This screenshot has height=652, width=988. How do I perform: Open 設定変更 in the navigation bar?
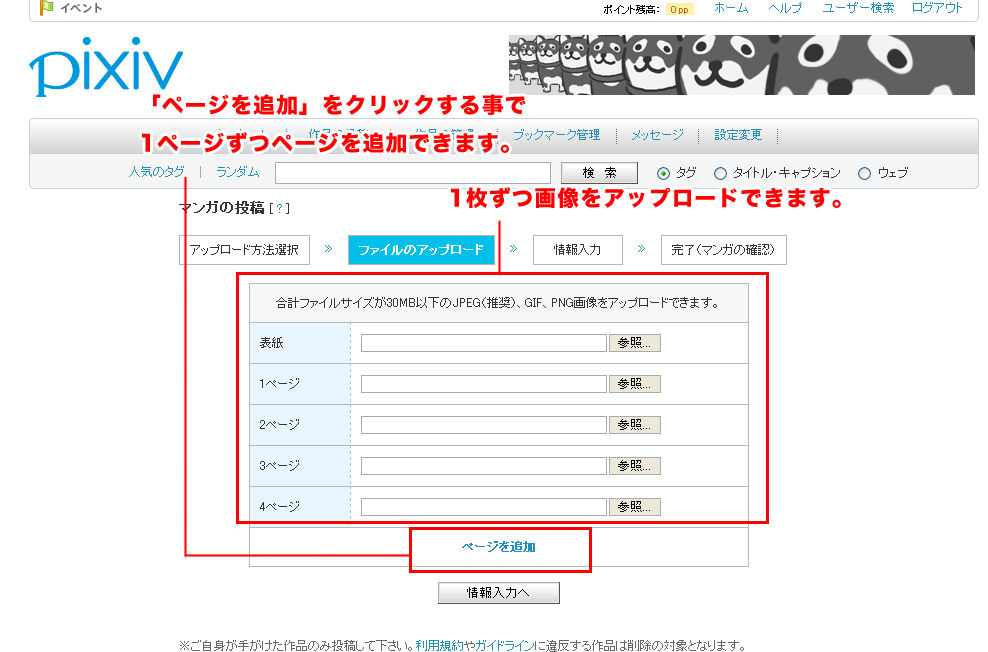738,134
